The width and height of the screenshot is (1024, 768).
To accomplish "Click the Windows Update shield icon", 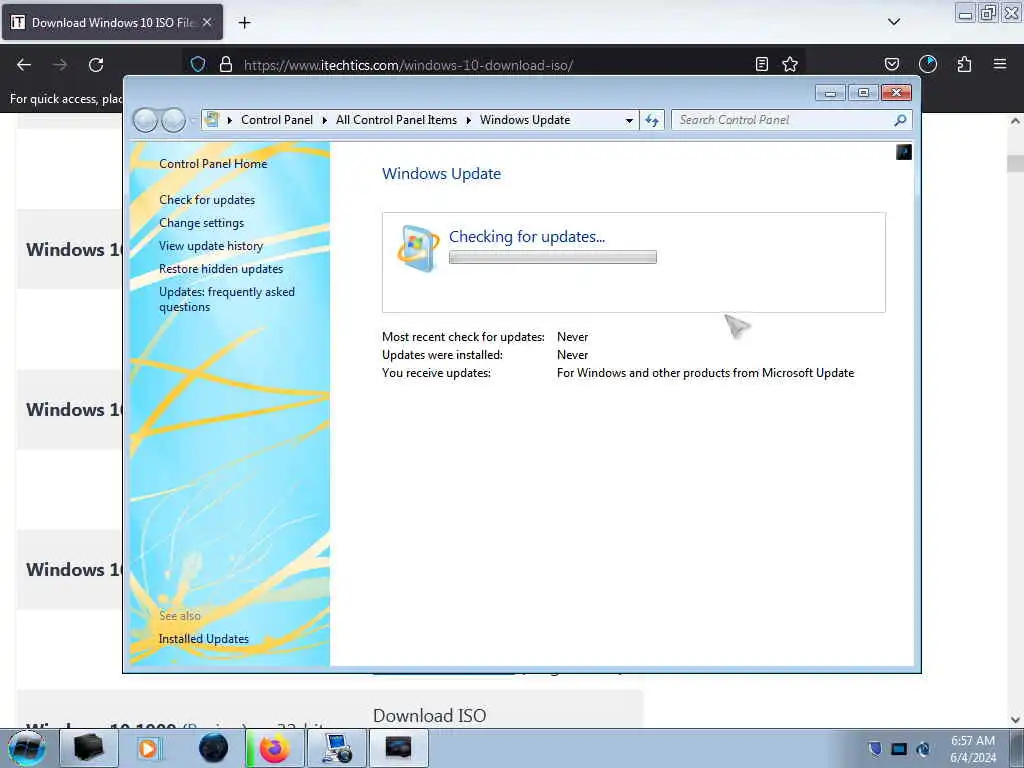I will tap(418, 248).
